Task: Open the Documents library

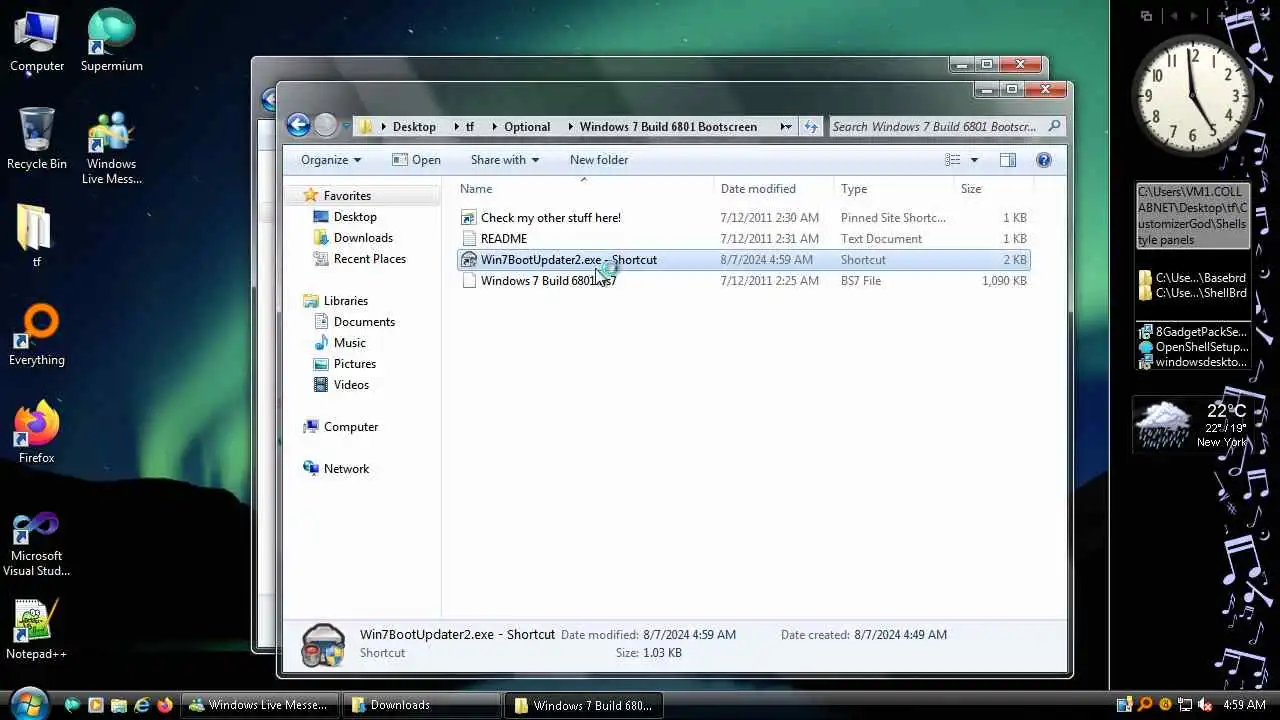Action: coord(364,322)
